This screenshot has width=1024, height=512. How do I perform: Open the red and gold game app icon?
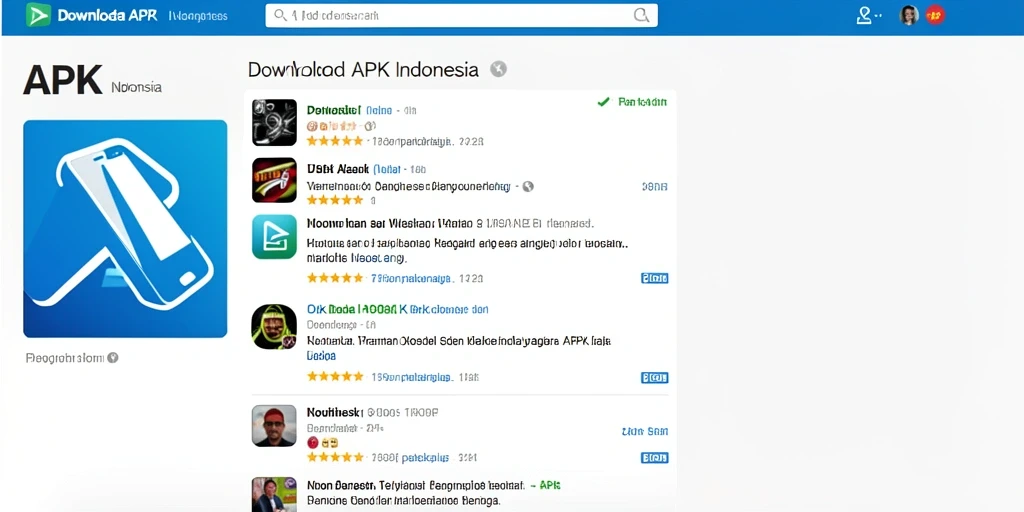pos(274,180)
